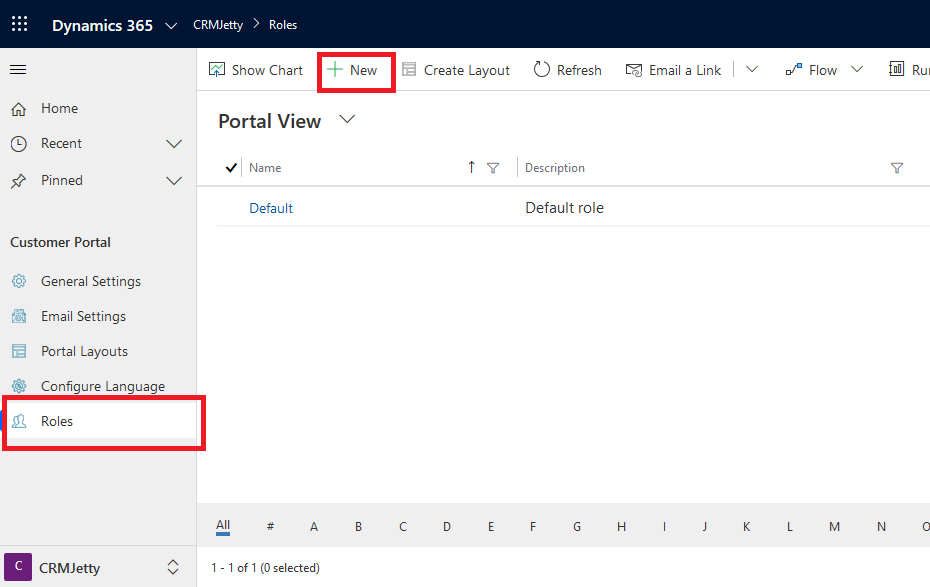The image size is (930, 587).
Task: Go to Portal Layouts page
Action: coord(84,351)
